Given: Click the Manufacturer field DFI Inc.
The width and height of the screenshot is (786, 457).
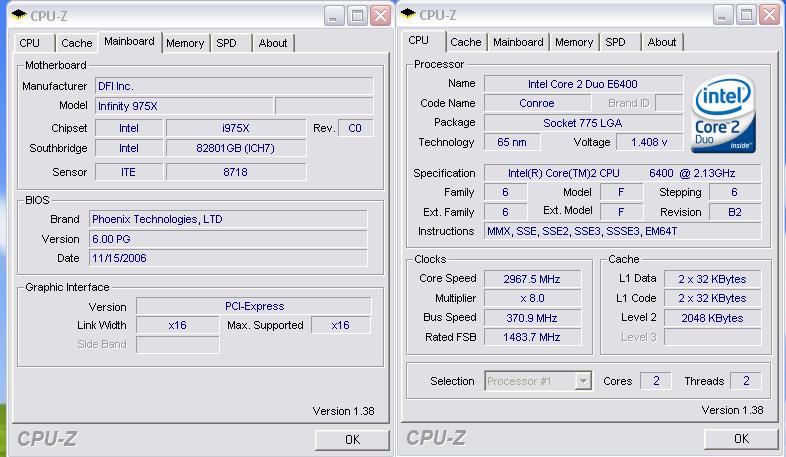Looking at the screenshot, I should (x=234, y=86).
